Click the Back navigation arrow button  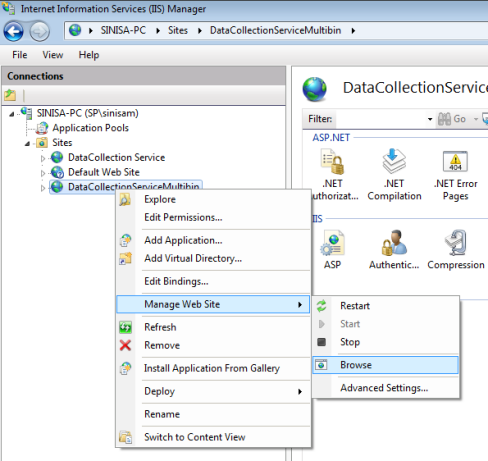[x=13, y=31]
